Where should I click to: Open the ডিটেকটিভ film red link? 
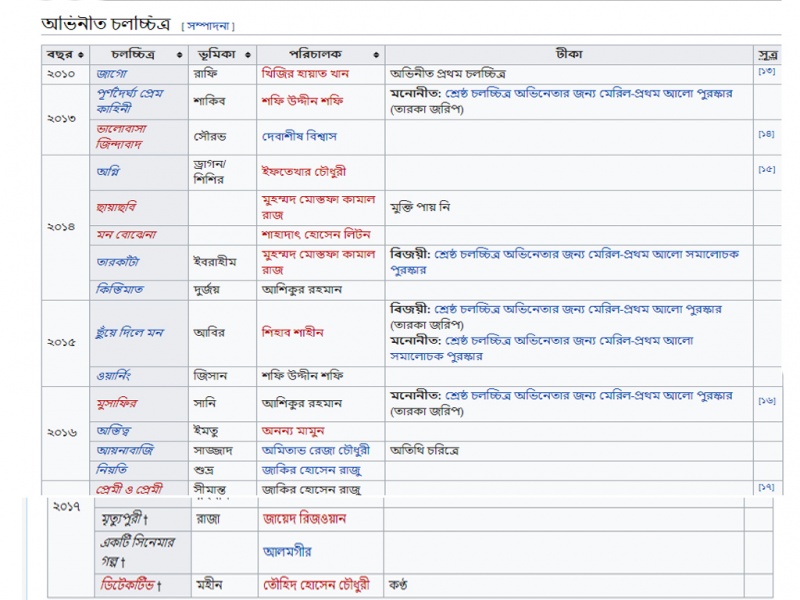point(128,585)
